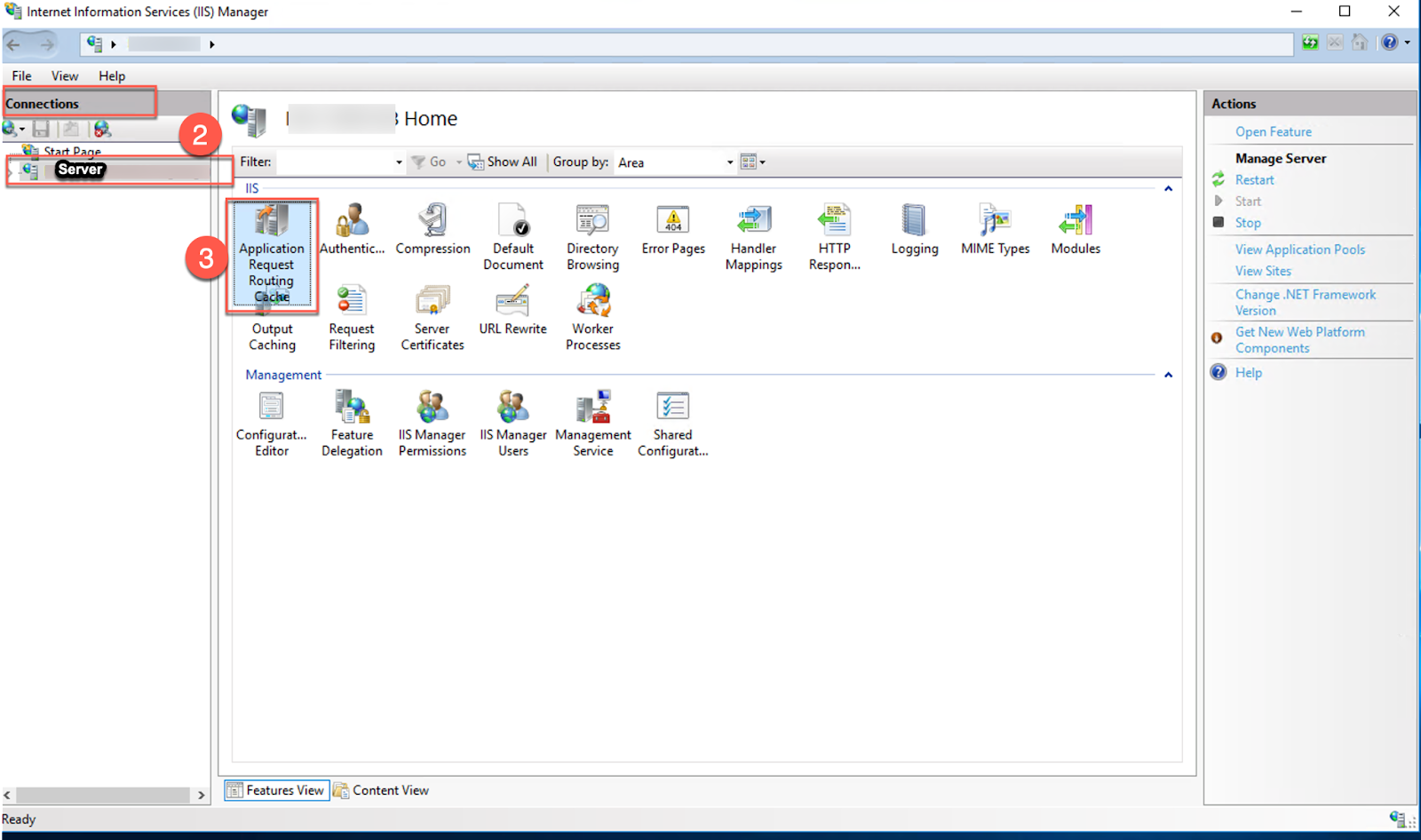The height and width of the screenshot is (840, 1421).
Task: Open the Group by Area dropdown
Action: [x=730, y=162]
